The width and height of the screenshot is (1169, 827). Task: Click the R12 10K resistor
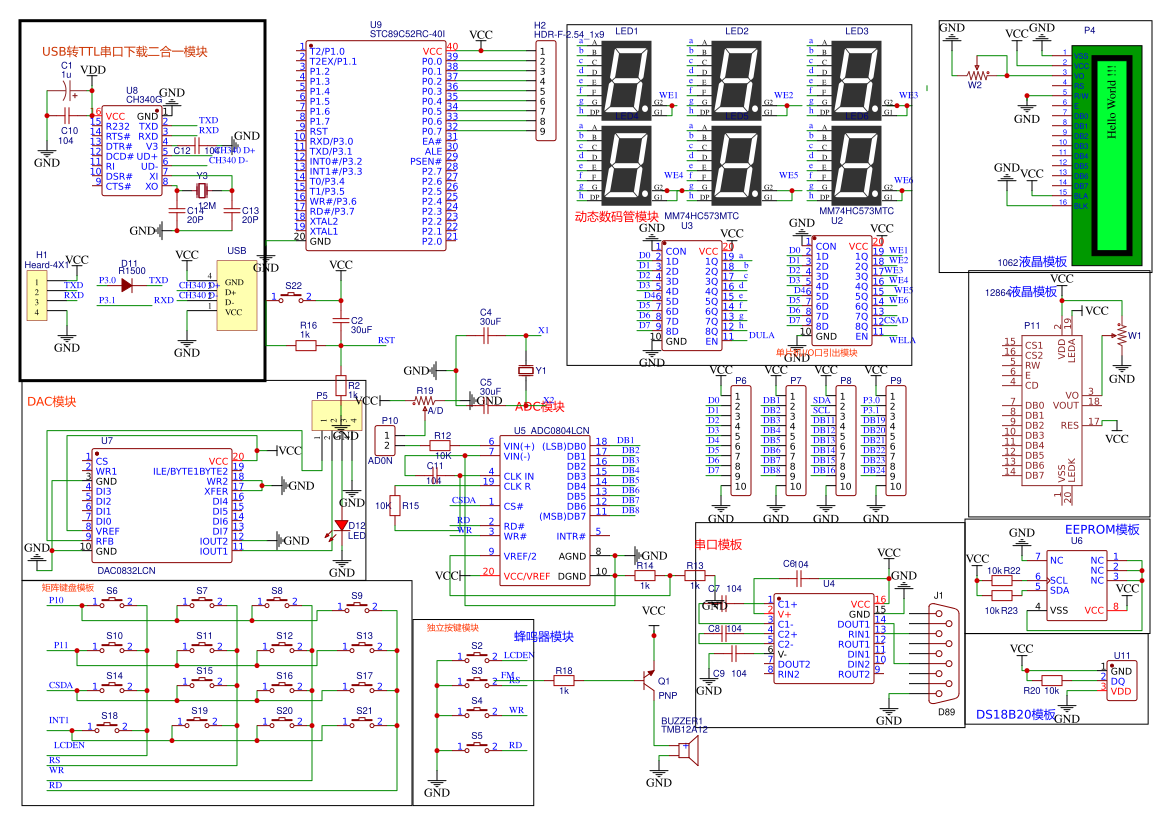pos(441,445)
